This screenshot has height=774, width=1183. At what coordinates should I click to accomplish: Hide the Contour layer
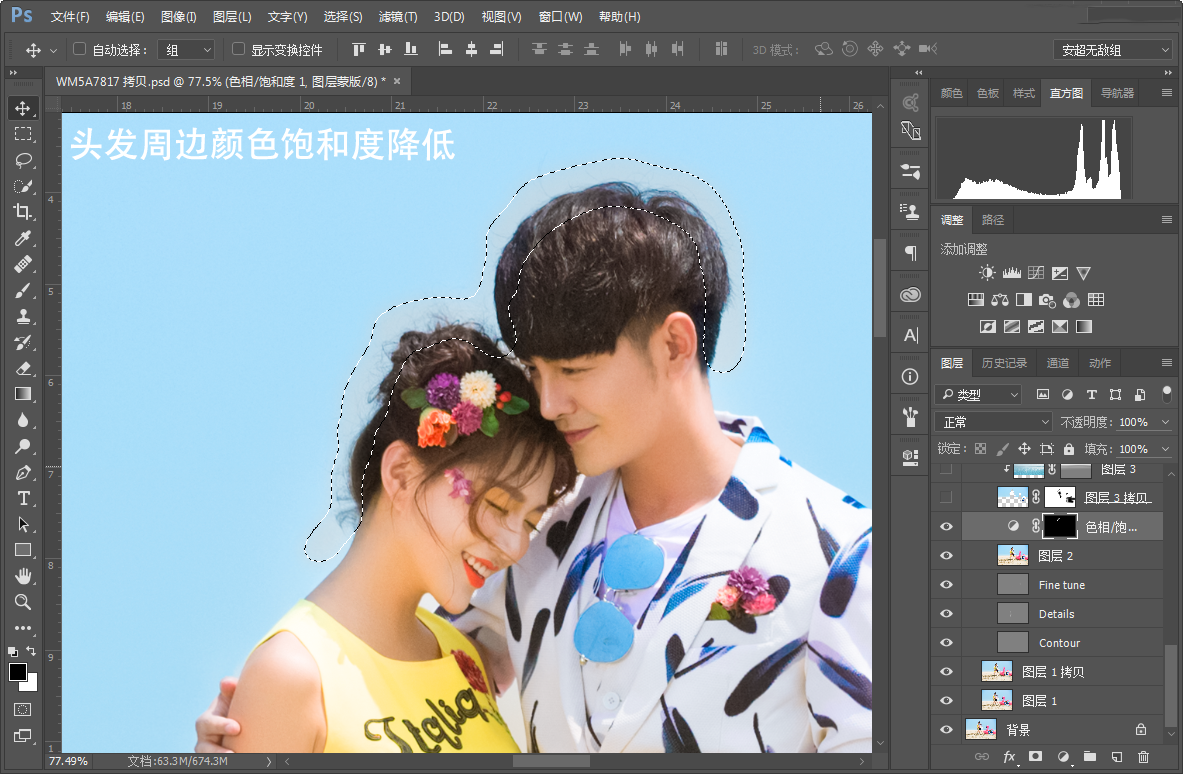click(x=946, y=643)
